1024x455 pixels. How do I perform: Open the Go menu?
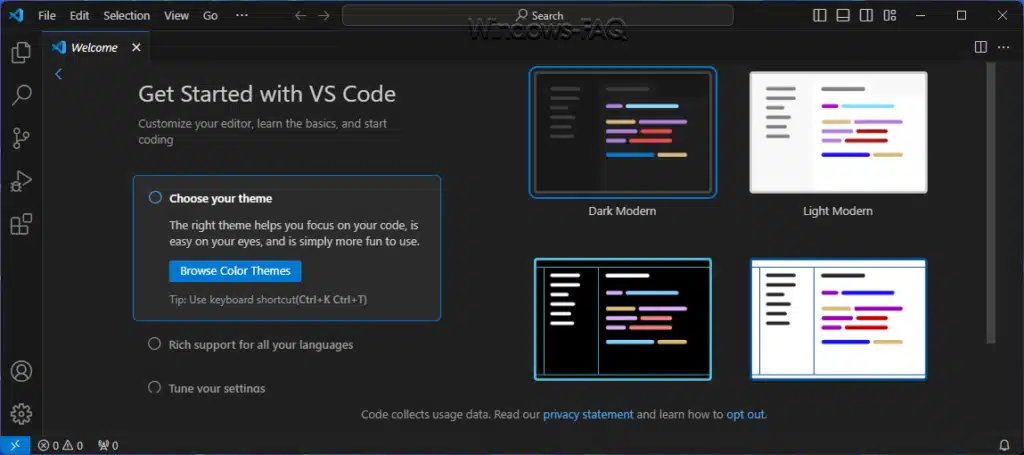point(210,16)
